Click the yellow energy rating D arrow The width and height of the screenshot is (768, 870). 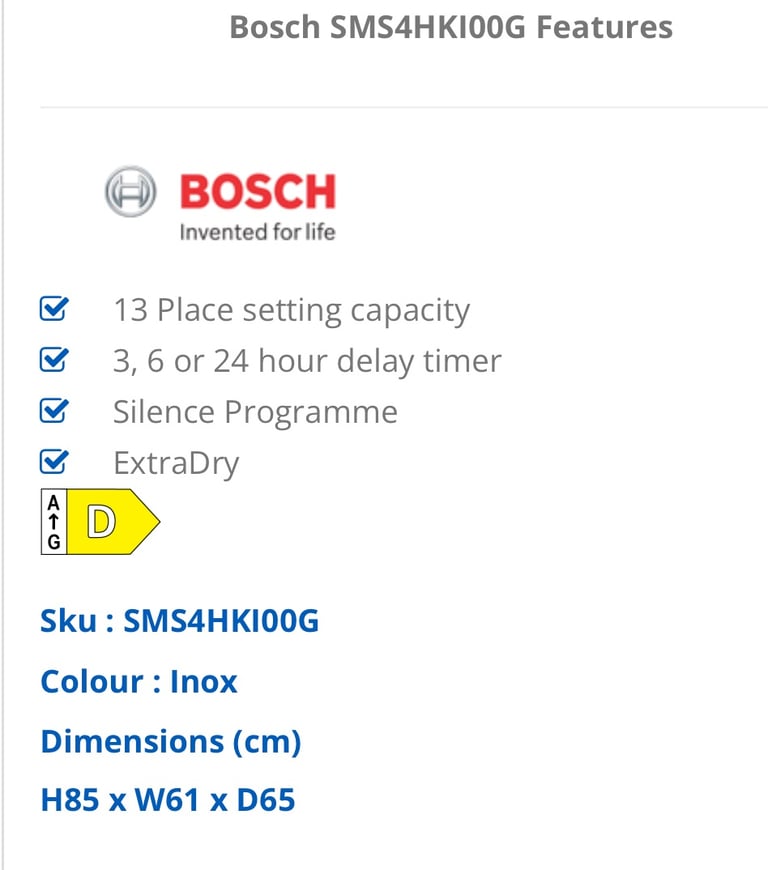coord(110,522)
